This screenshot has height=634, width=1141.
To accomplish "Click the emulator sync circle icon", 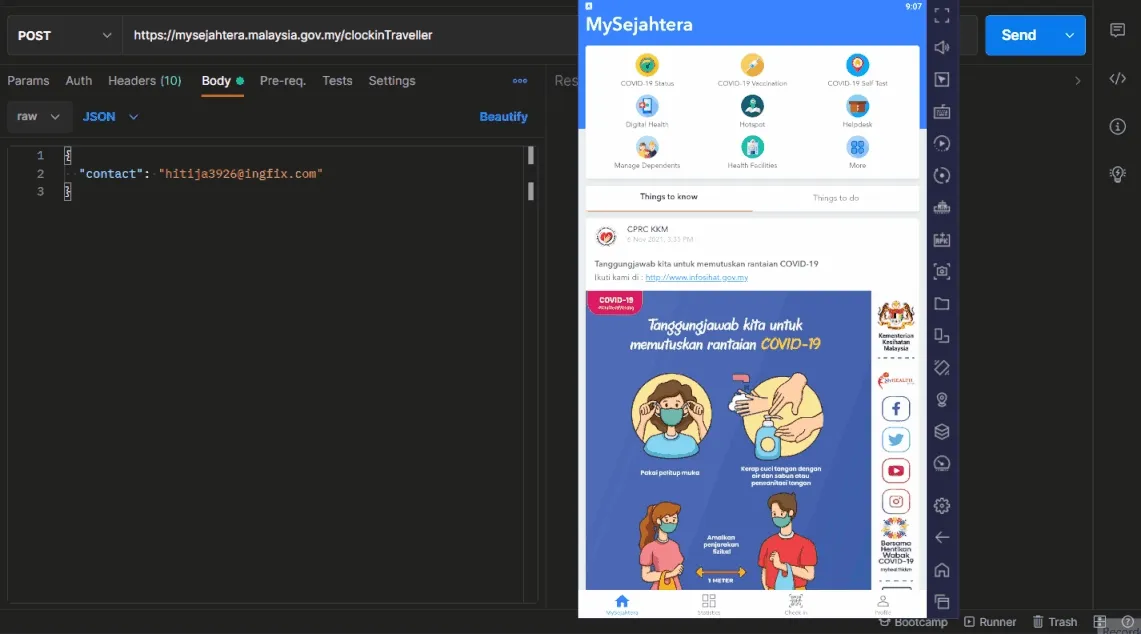I will (942, 175).
